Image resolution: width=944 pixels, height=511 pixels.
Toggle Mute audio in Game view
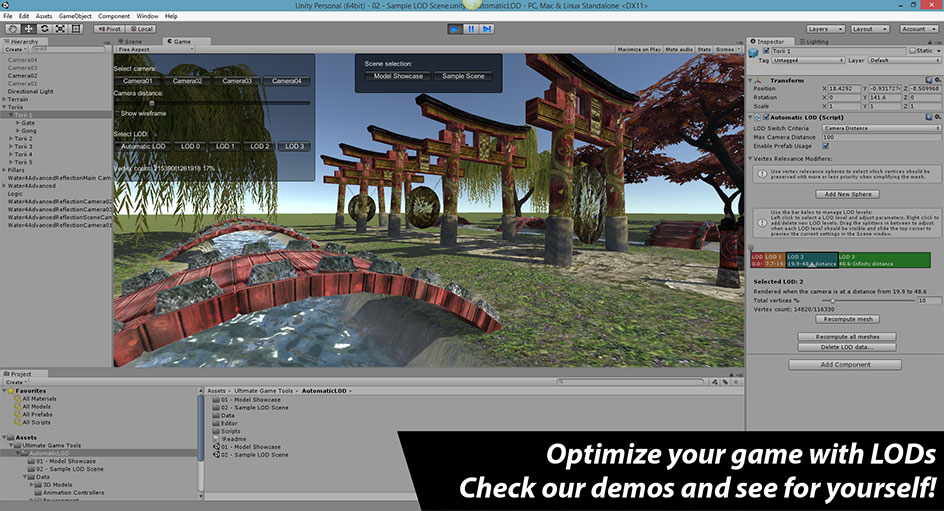(679, 49)
